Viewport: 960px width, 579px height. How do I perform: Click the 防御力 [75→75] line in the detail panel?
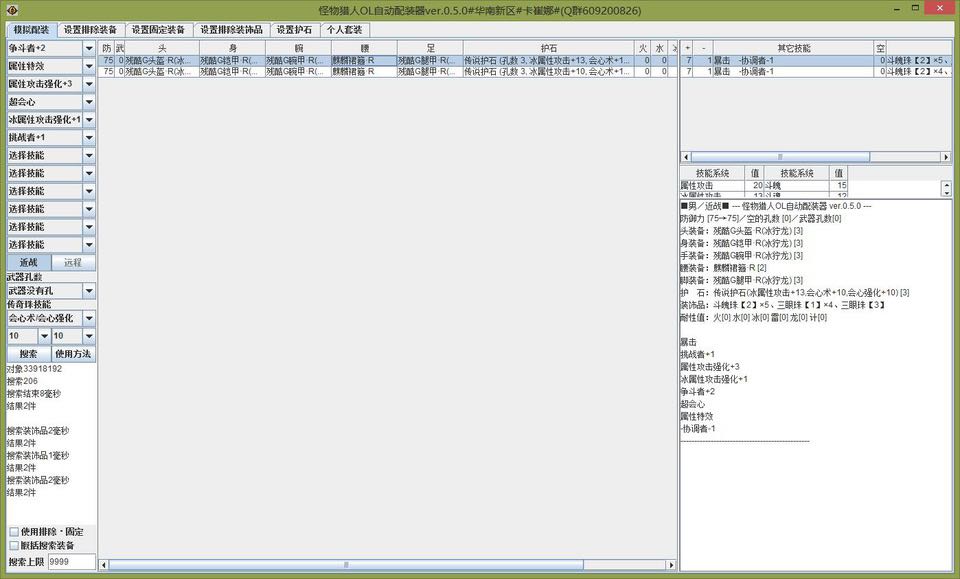[x=760, y=219]
